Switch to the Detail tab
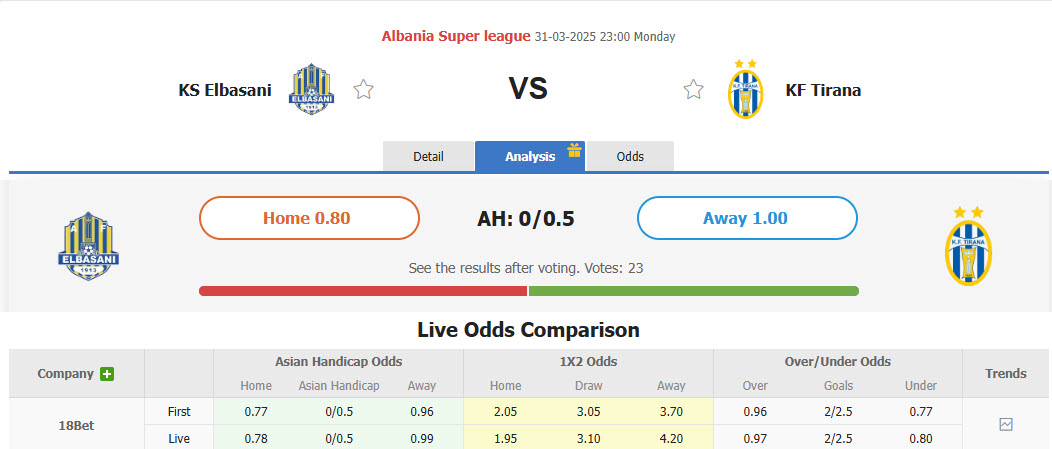Screen dimensions: 1052x449 tap(428, 157)
